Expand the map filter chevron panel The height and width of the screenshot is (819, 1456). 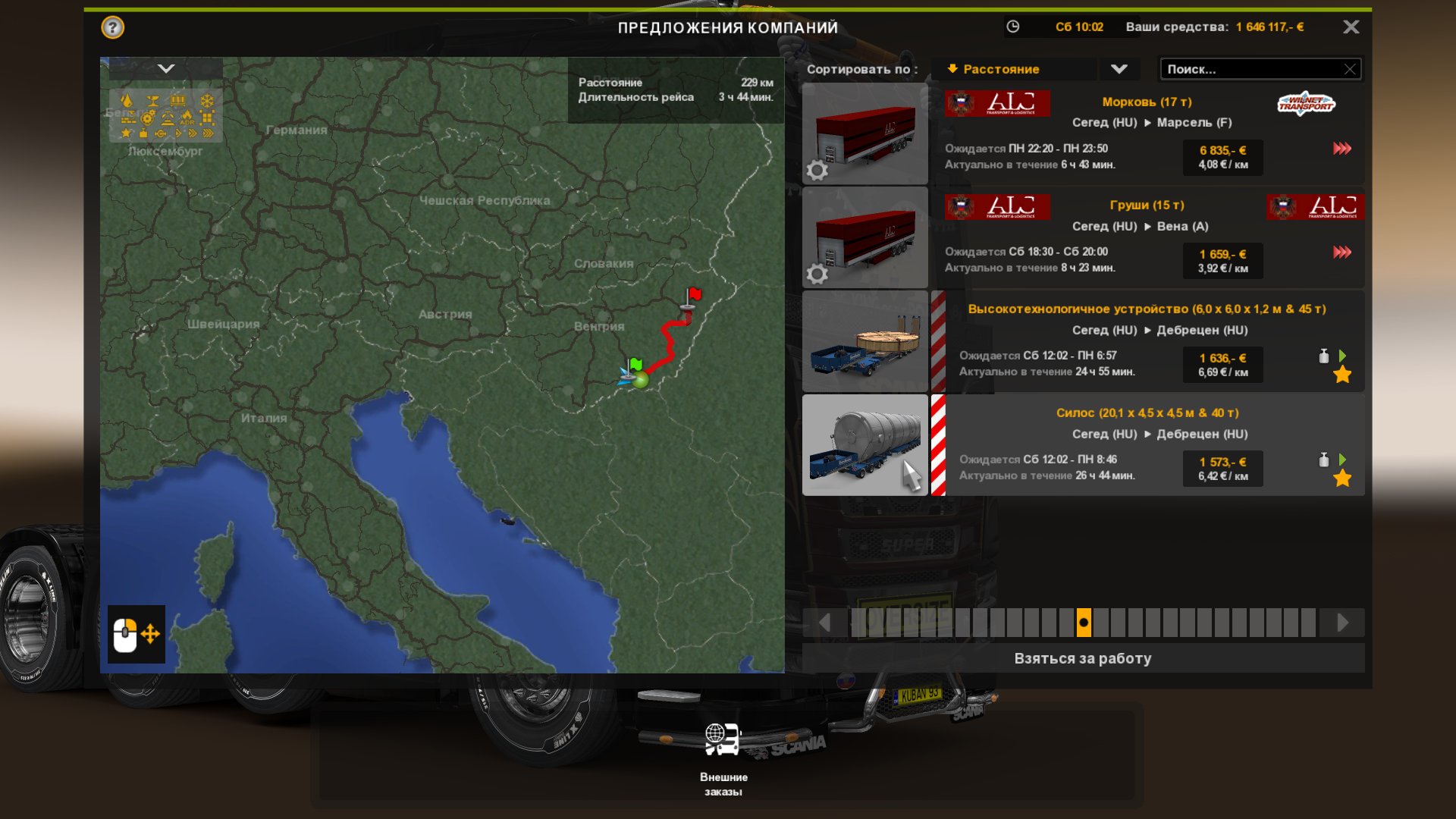[x=166, y=68]
